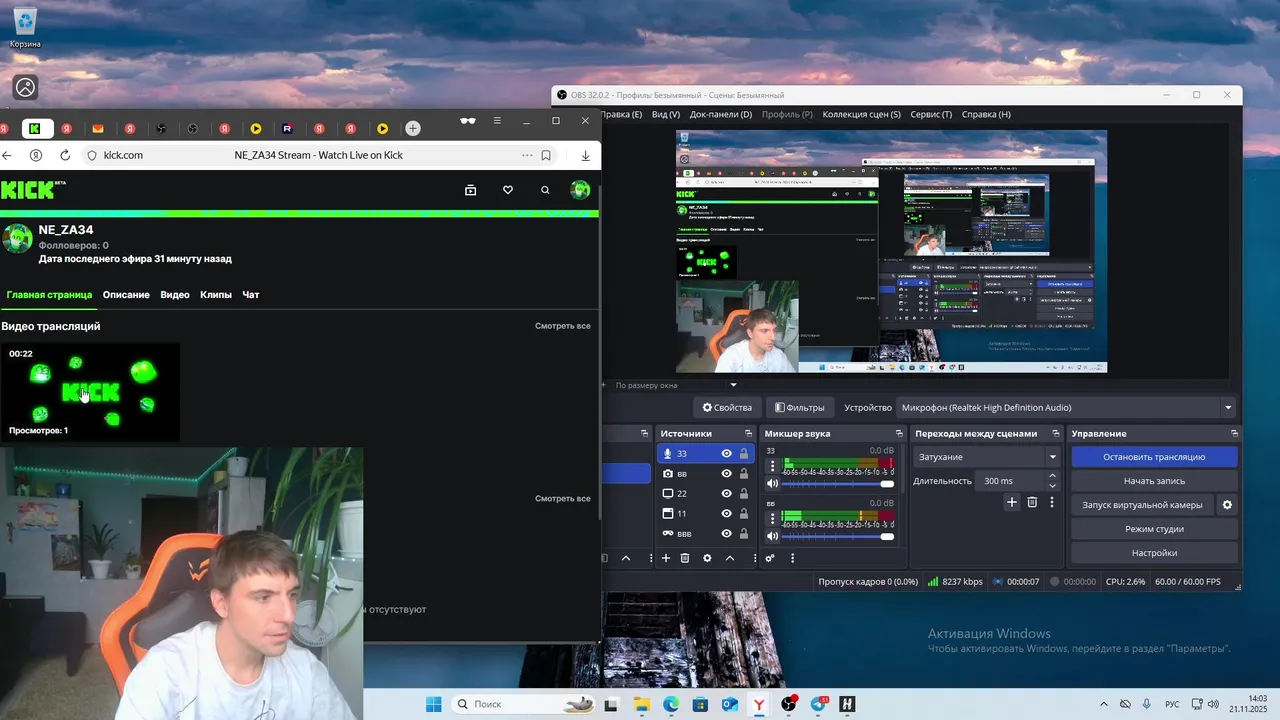Open virtual camera settings gear

[x=1227, y=505]
